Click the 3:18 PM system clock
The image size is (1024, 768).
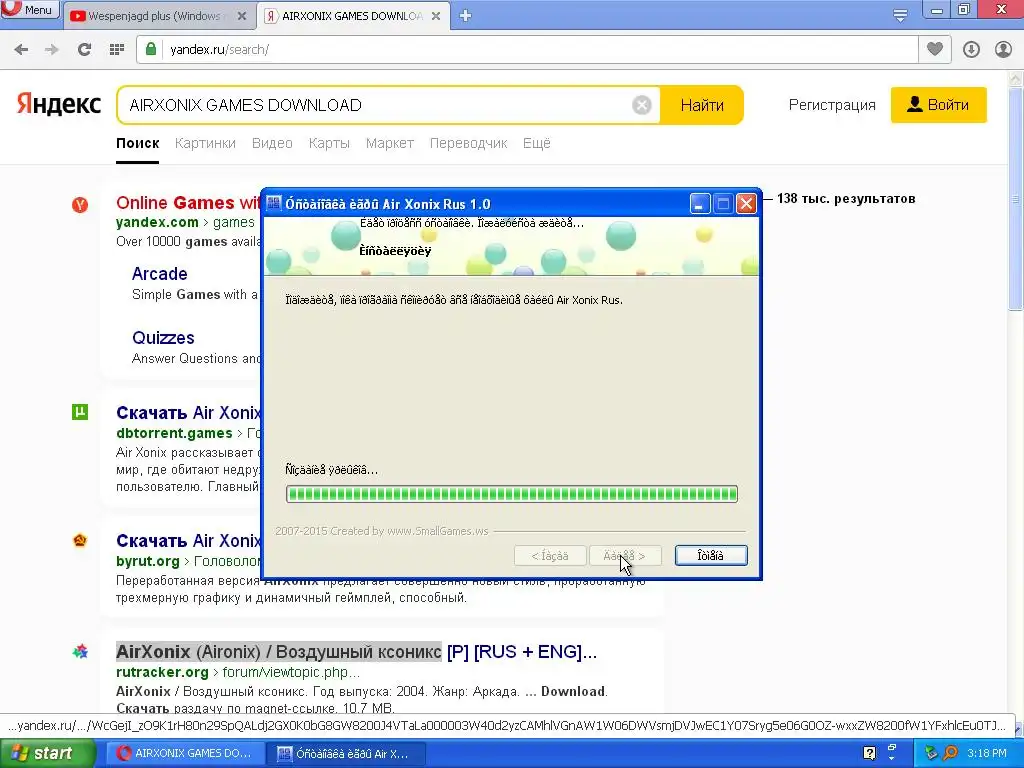[987, 753]
